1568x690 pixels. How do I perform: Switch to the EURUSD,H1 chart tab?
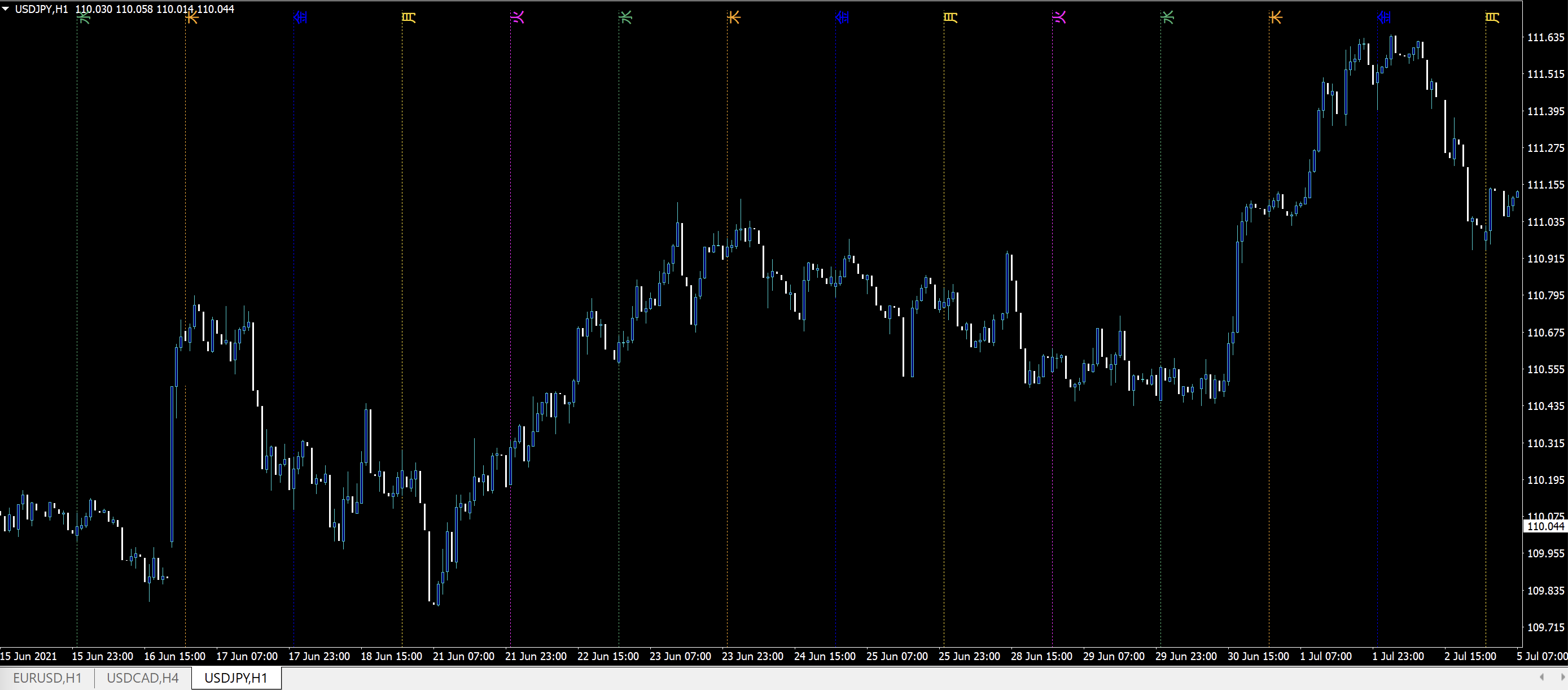point(47,678)
